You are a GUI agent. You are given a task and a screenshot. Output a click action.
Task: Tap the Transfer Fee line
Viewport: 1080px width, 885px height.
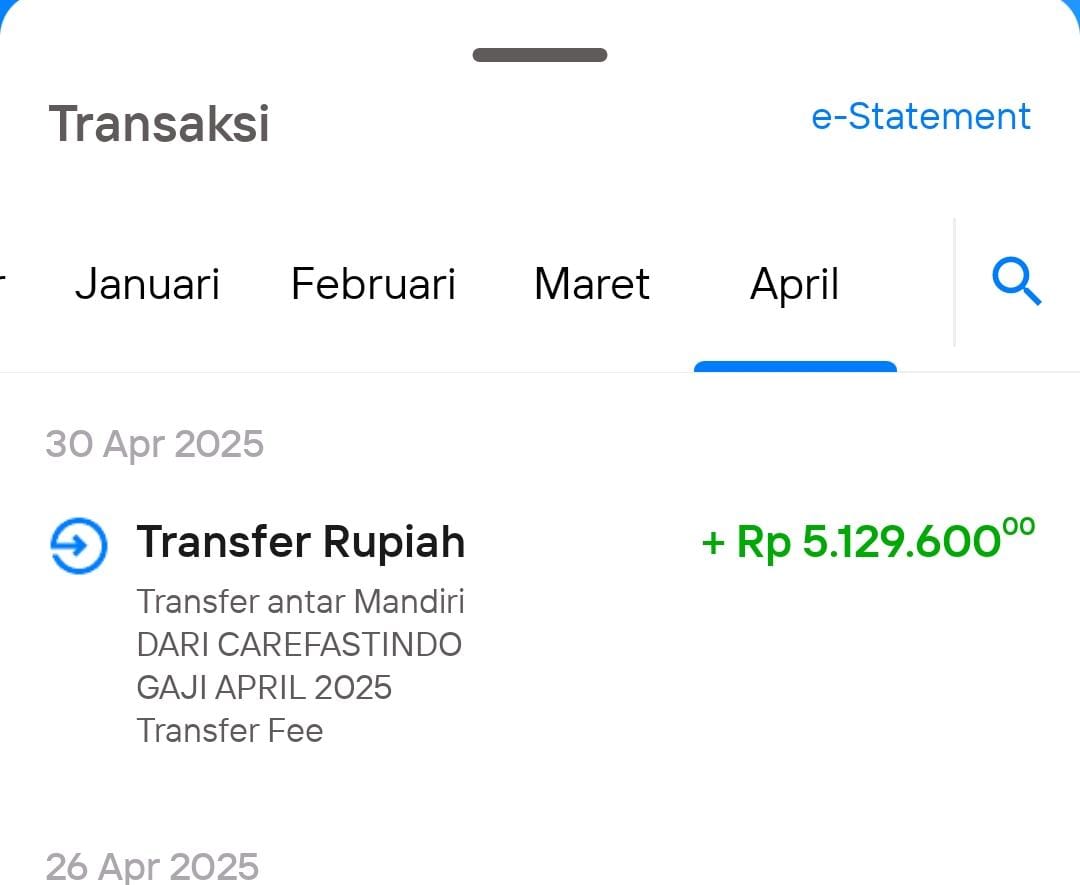click(x=229, y=731)
